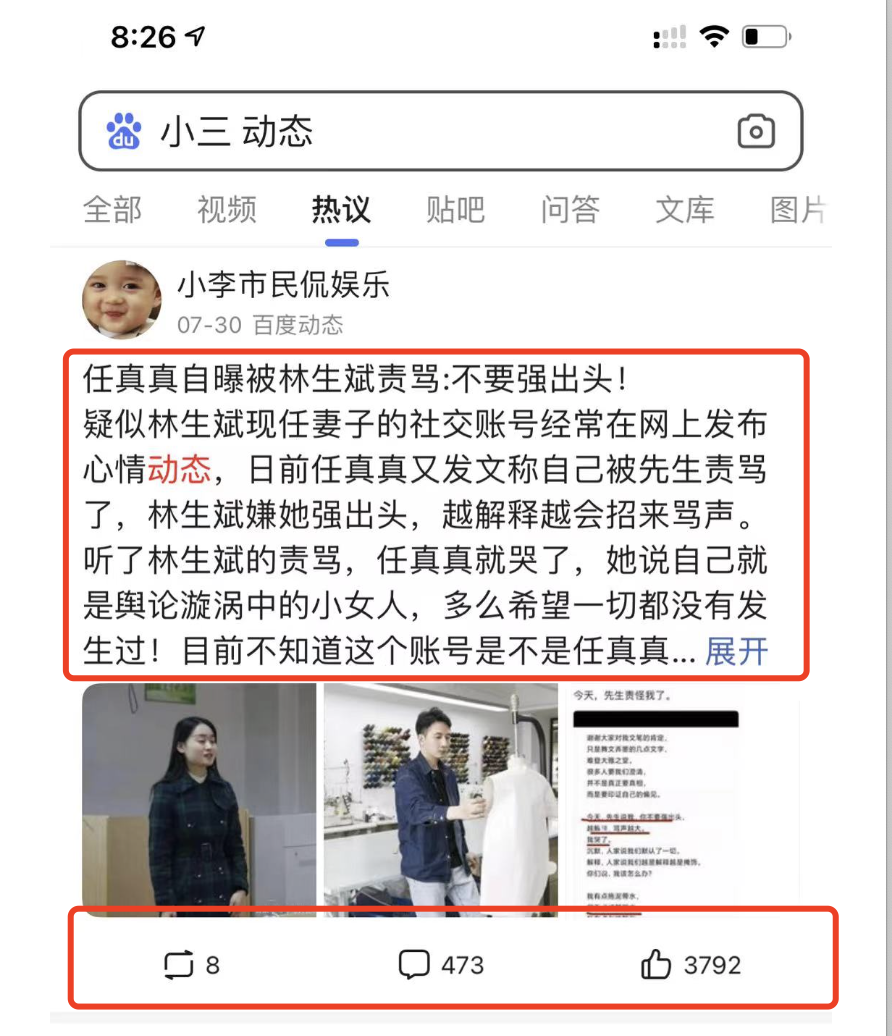Tap the battery indicator in status bar

click(x=766, y=36)
